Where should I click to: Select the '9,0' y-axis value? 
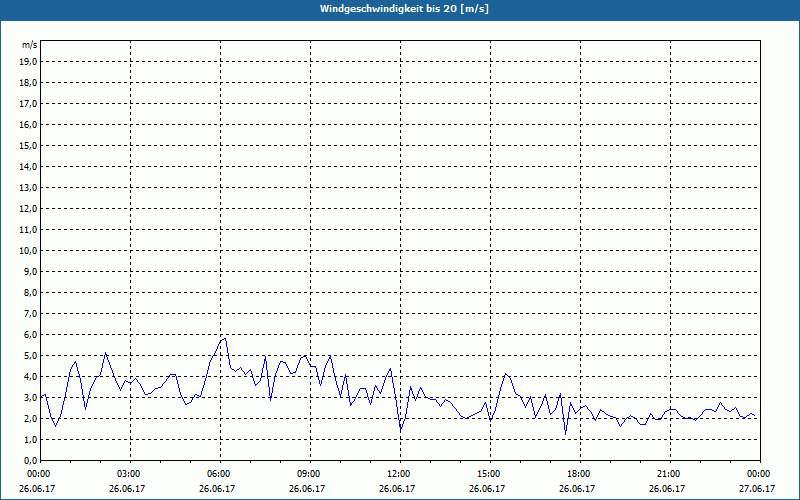30,271
